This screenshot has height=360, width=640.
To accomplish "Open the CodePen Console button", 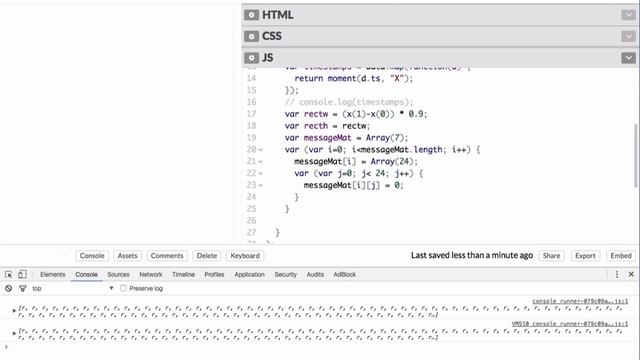I will click(x=92, y=256).
